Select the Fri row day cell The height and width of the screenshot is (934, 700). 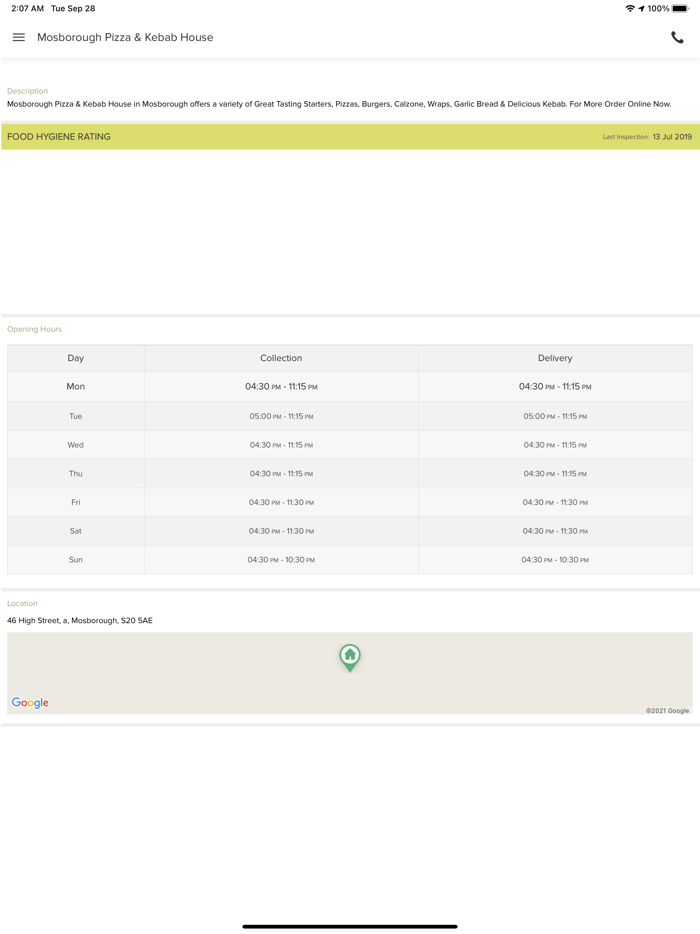coord(76,502)
